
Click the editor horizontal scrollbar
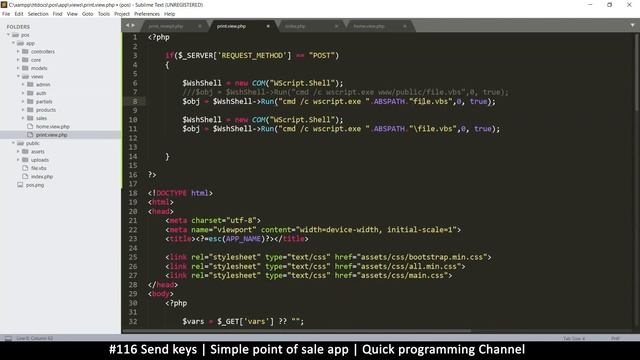pyautogui.click(x=297, y=331)
